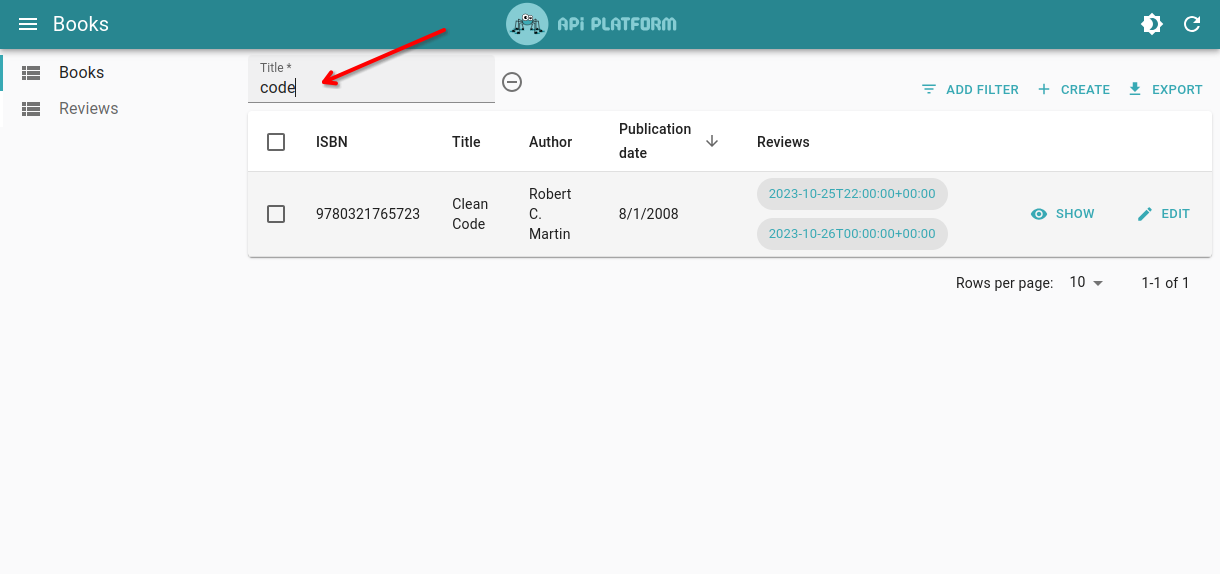Sort the table by the Author column
This screenshot has width=1220, height=574.
pos(550,142)
